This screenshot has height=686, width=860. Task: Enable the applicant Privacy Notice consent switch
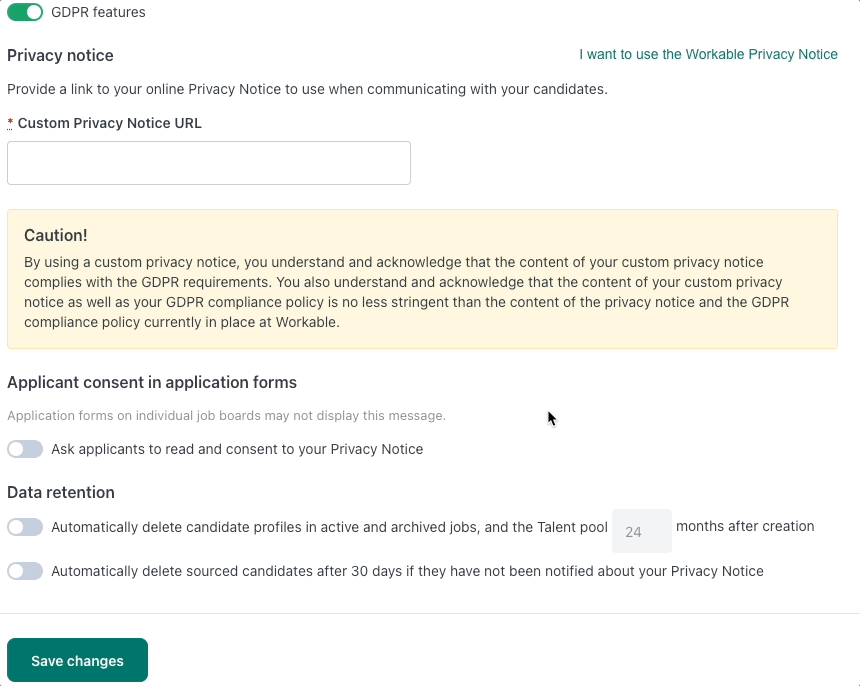tap(25, 449)
